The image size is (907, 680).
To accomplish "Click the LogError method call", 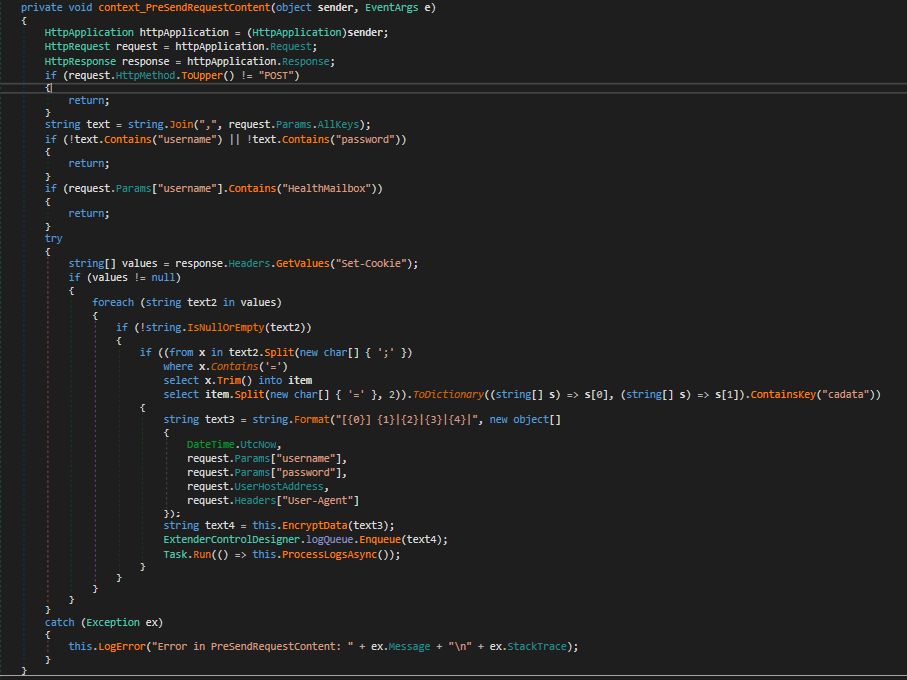I will (121, 647).
